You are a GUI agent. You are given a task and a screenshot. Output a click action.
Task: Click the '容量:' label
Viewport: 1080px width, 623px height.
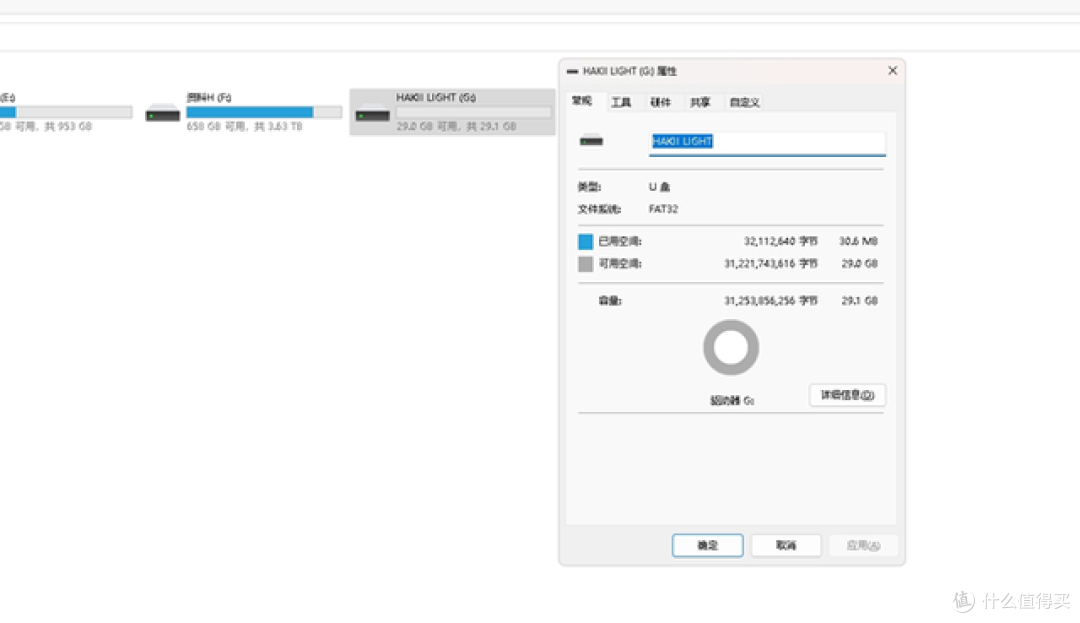tap(610, 300)
